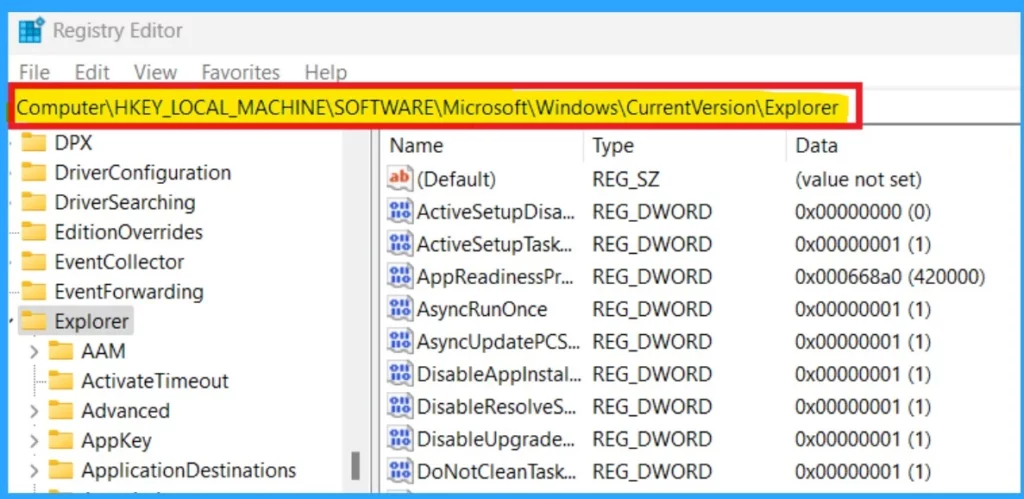Open the Edit menu

click(x=92, y=72)
